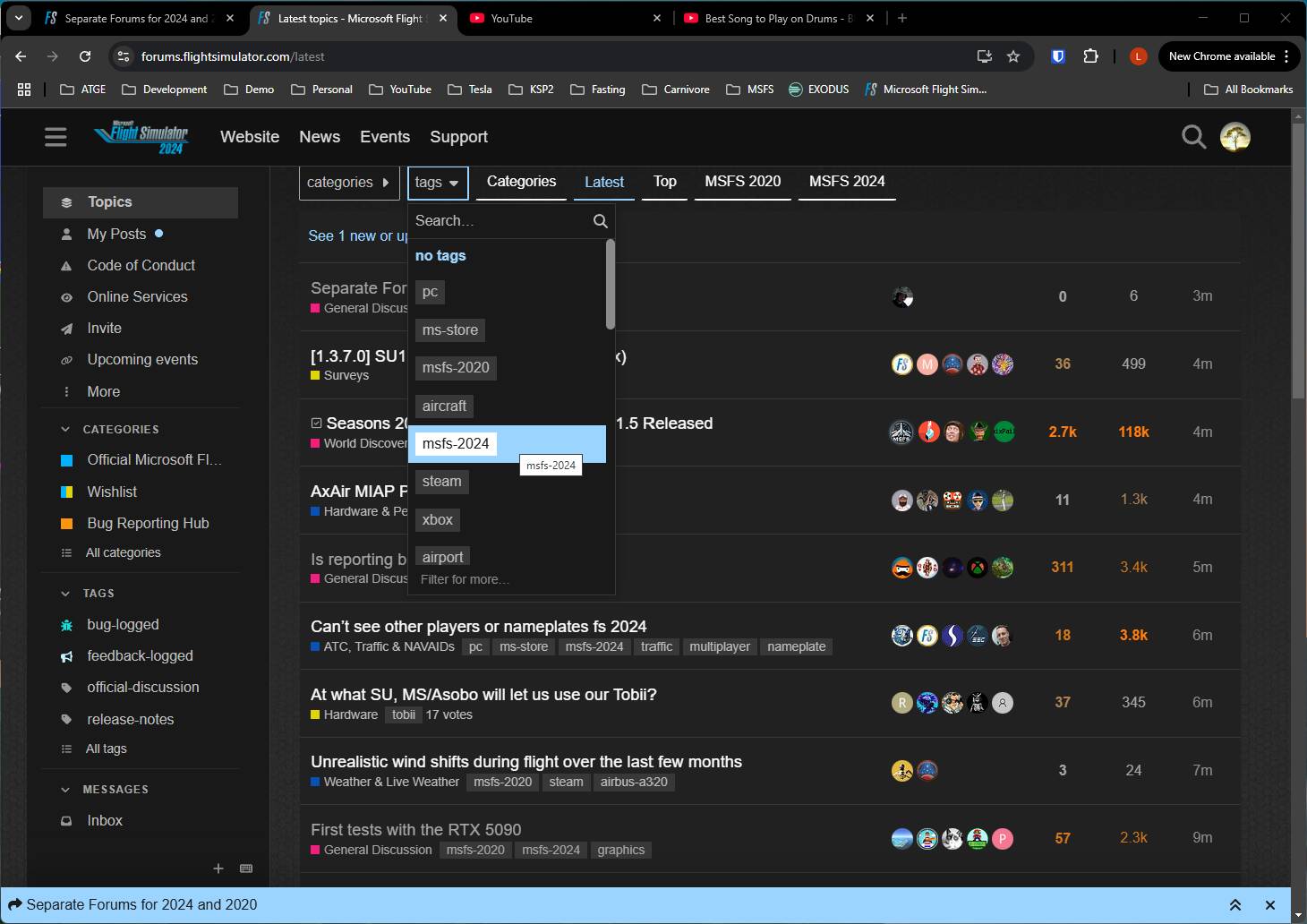This screenshot has width=1307, height=924.
Task: Open the categories dropdown filter
Action: 349,183
